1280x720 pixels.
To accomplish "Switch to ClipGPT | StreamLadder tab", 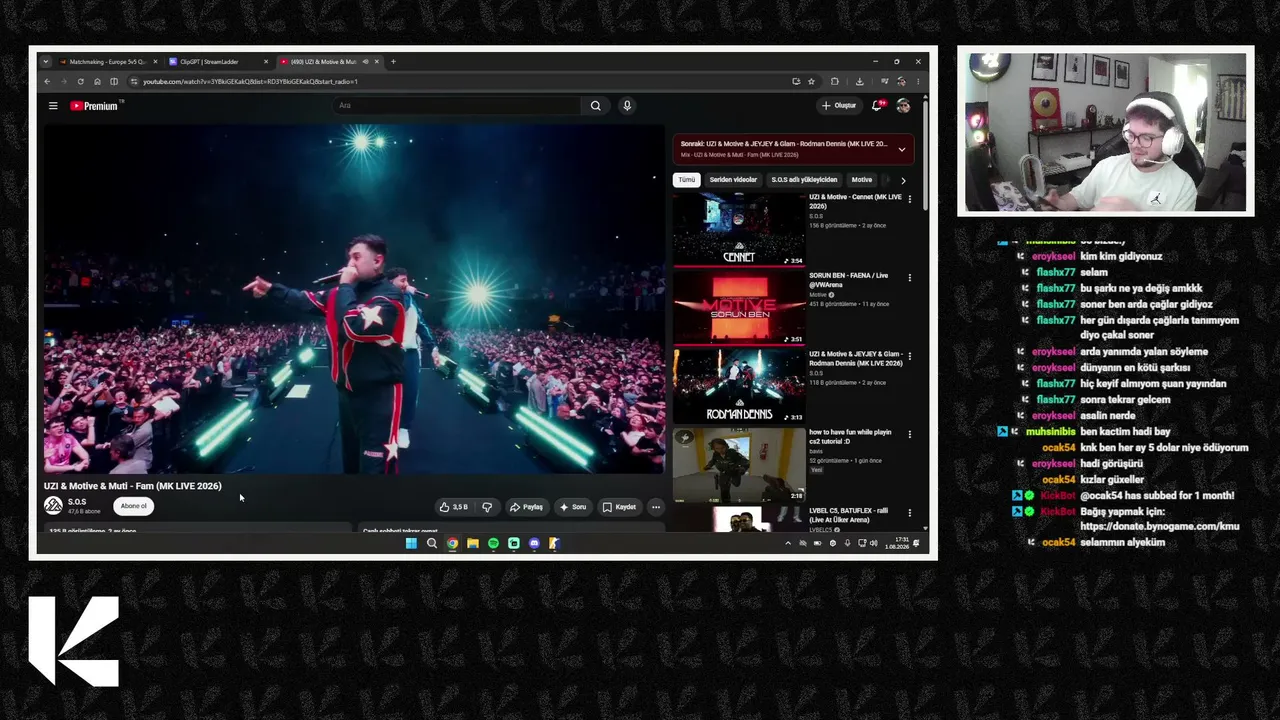I will (x=218, y=62).
